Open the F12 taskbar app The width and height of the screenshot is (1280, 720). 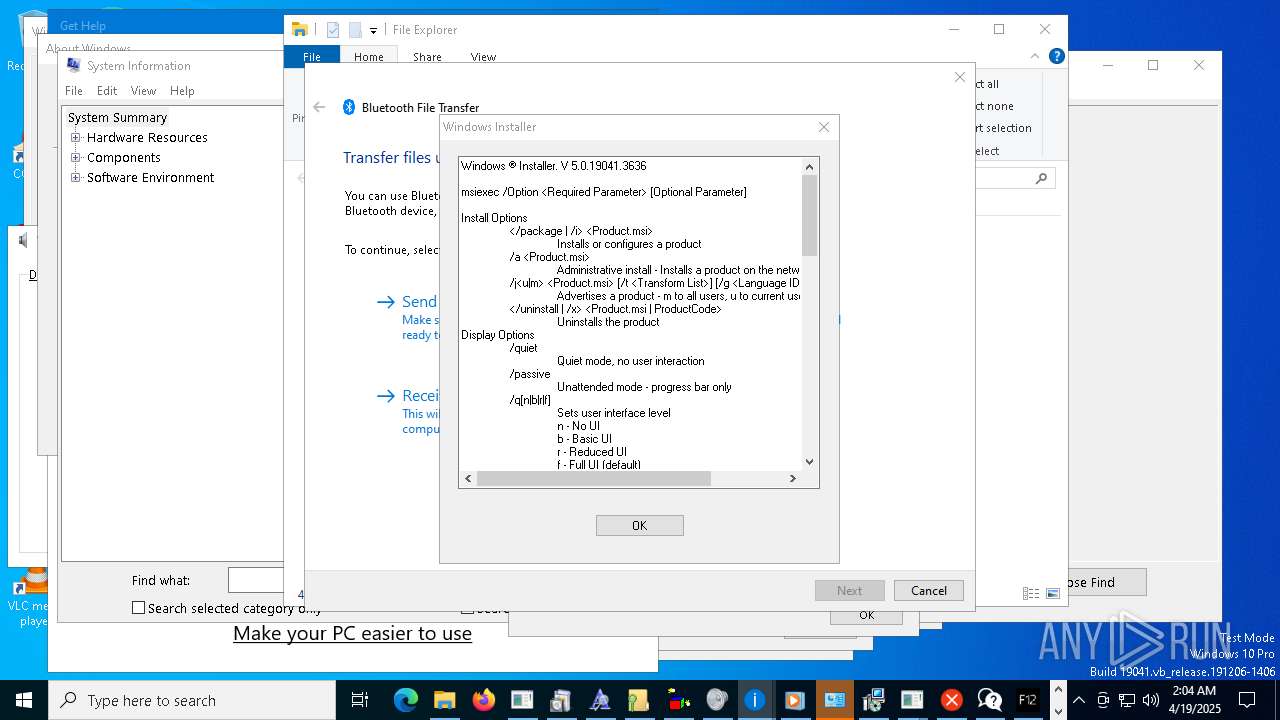(1027, 700)
